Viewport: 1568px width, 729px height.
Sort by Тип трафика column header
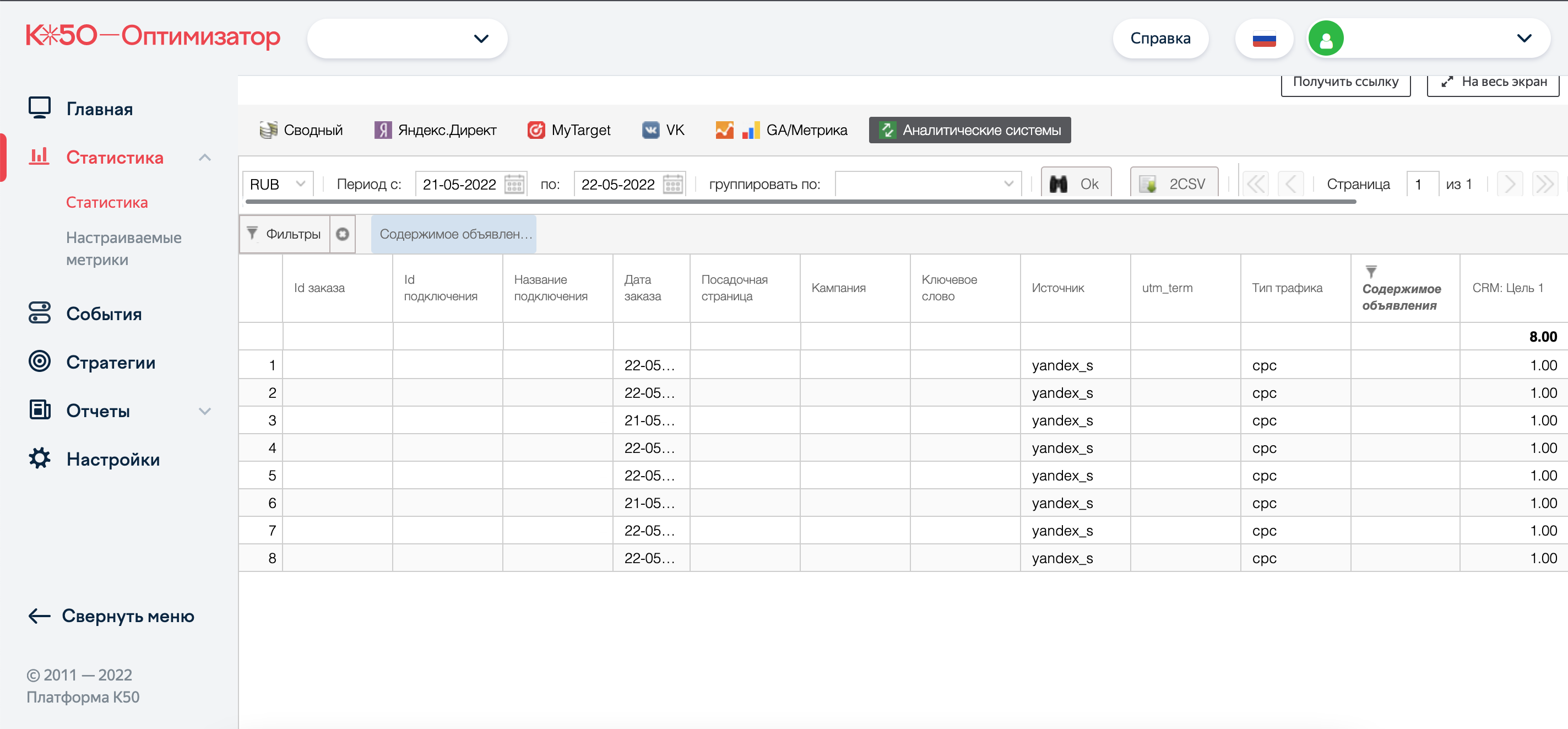point(1295,288)
